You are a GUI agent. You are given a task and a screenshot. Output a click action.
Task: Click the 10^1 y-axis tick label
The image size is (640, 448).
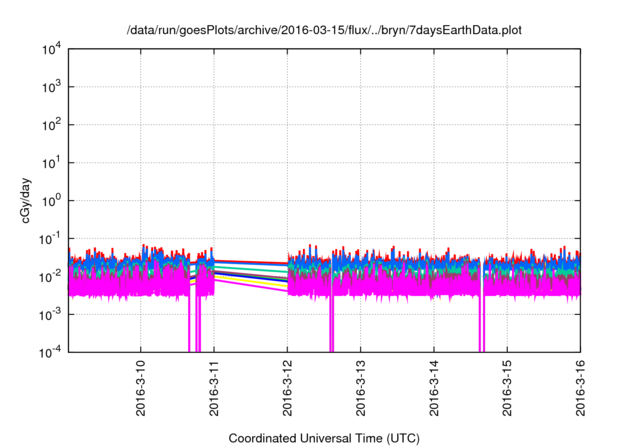pos(52,163)
